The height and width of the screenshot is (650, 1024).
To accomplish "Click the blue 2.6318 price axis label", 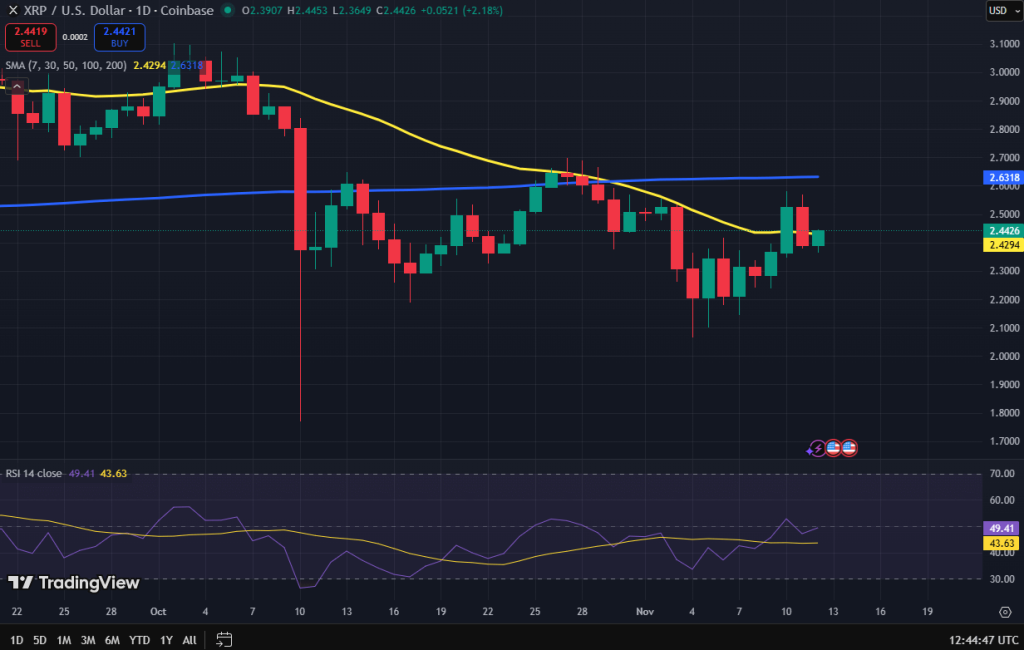I will [x=1003, y=178].
